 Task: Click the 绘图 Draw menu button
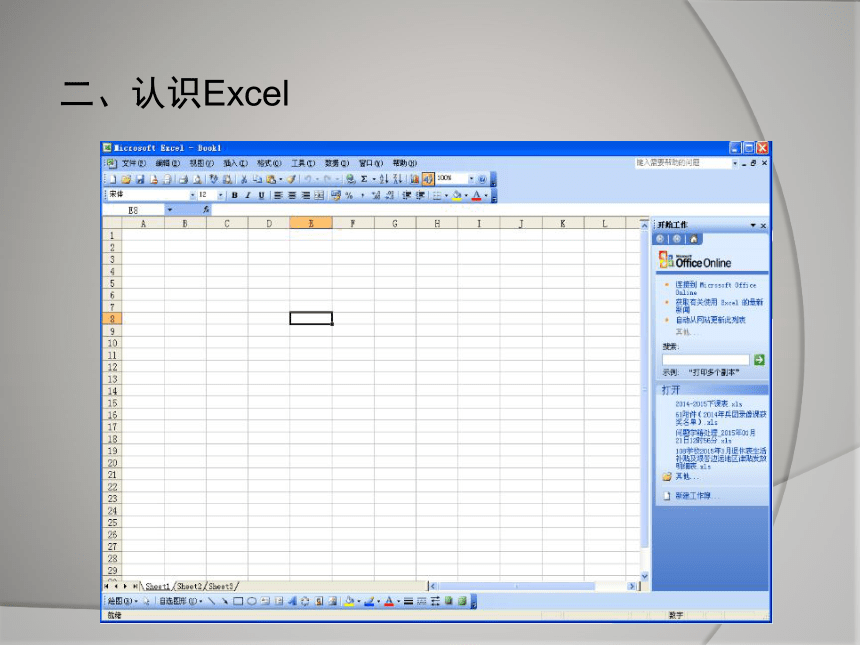[x=122, y=602]
